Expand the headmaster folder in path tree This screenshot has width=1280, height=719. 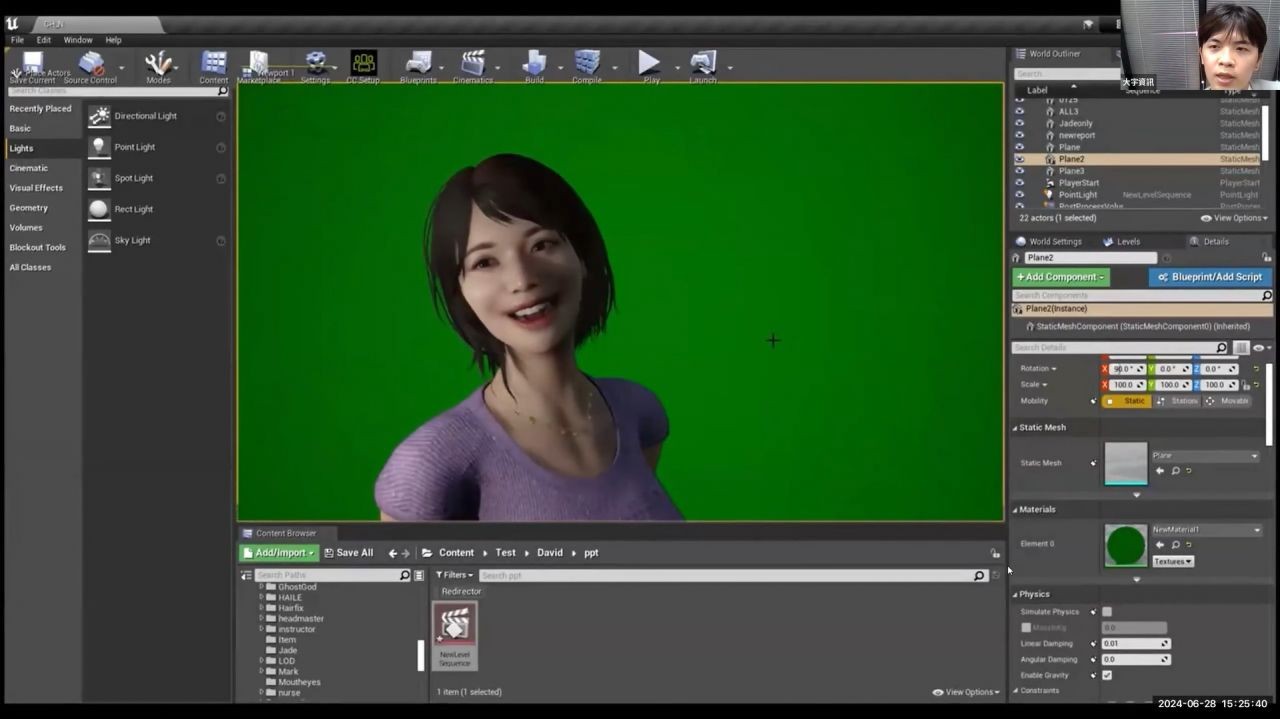[262, 618]
